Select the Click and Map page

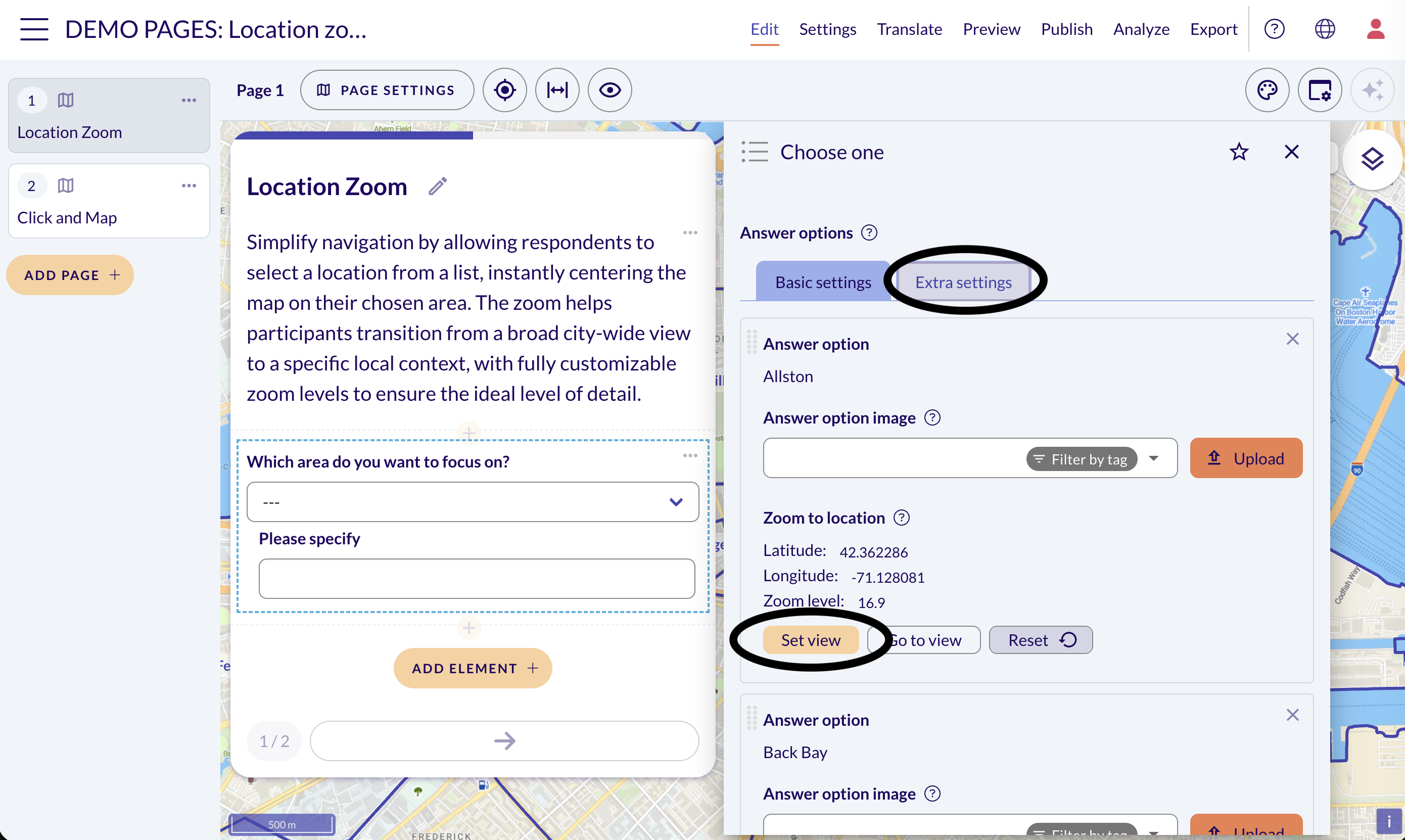coord(109,201)
